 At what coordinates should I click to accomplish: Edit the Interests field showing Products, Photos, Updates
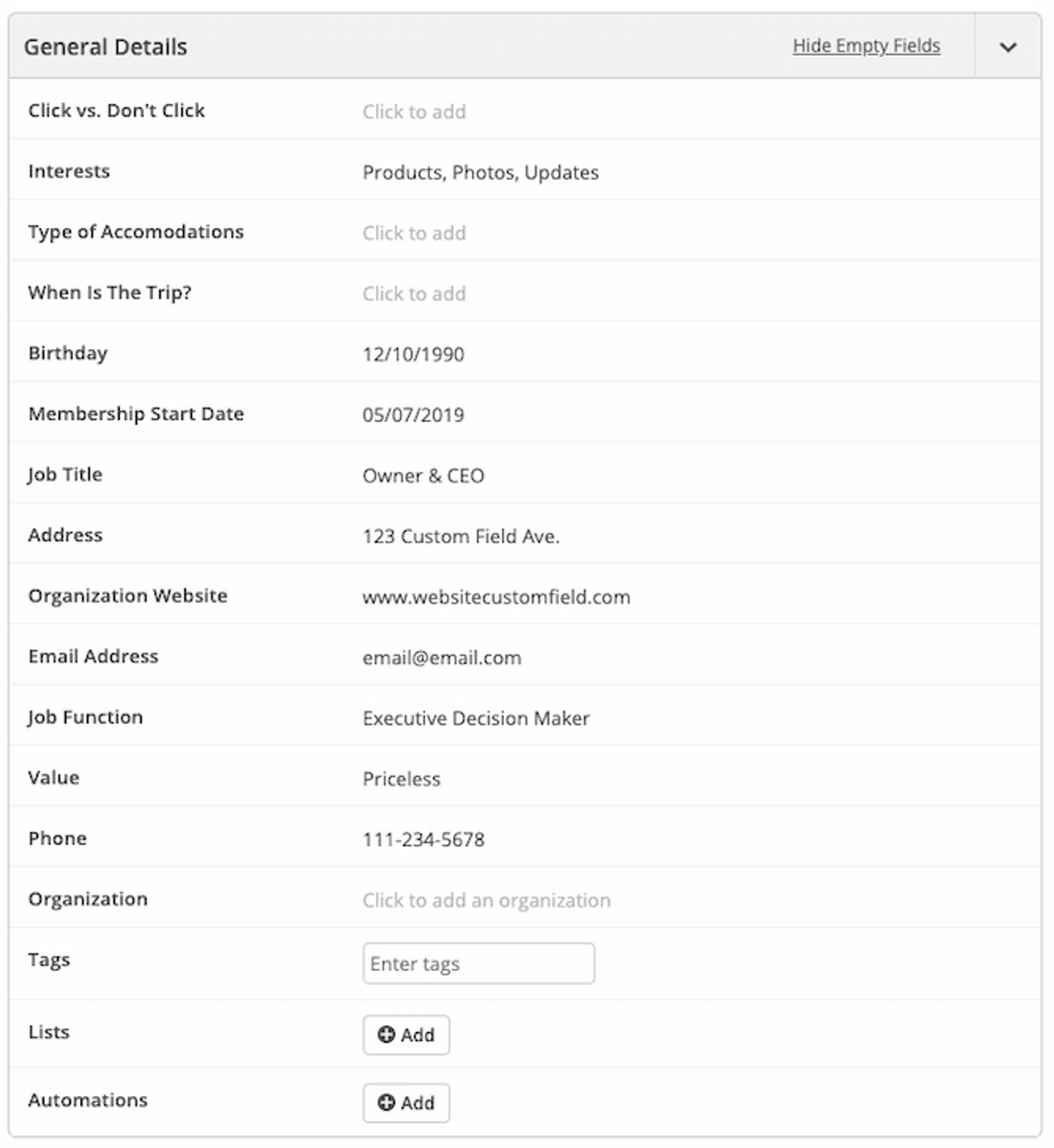point(481,172)
